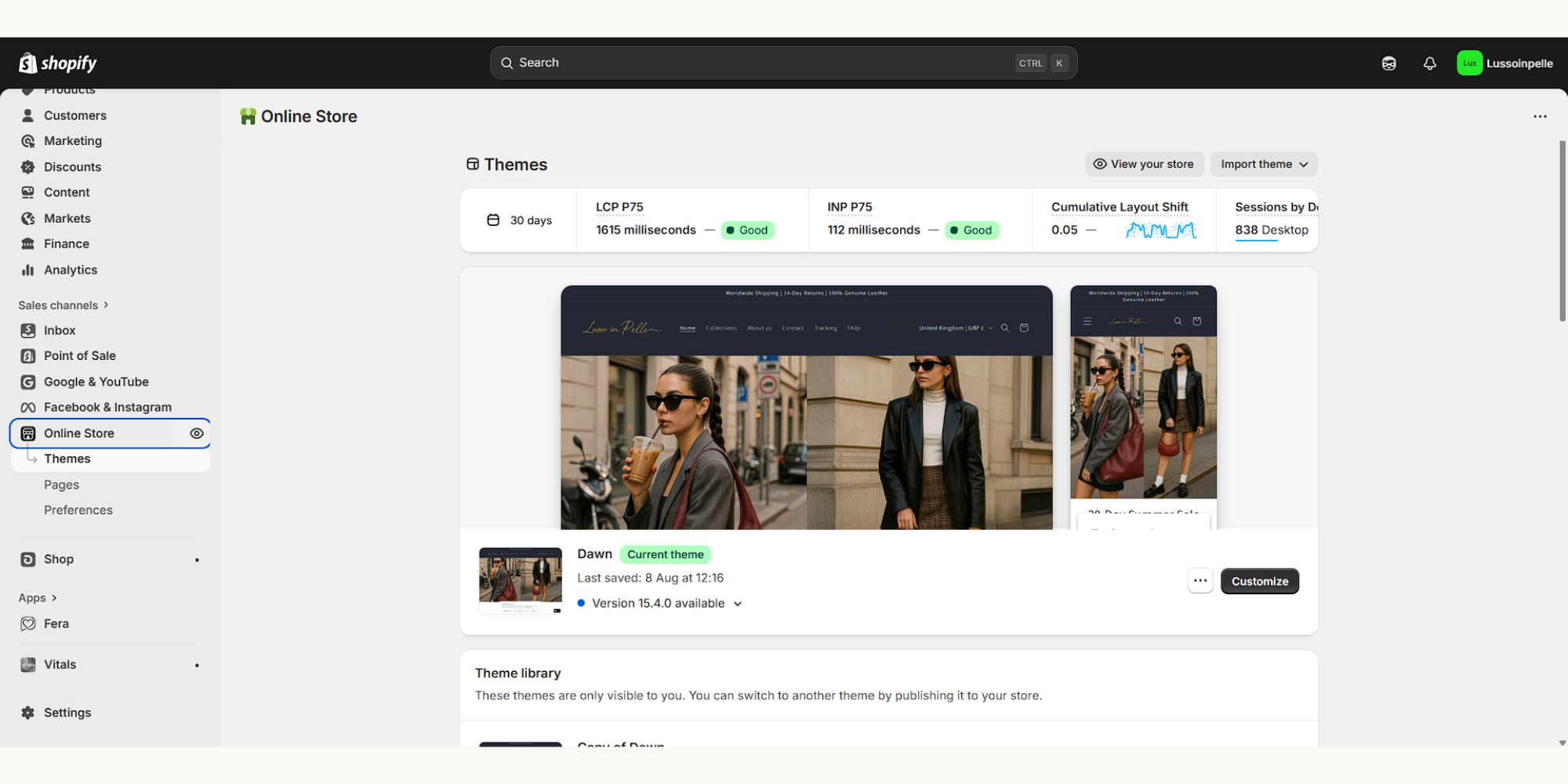Expand the Apps section
1568x784 pixels.
38,598
